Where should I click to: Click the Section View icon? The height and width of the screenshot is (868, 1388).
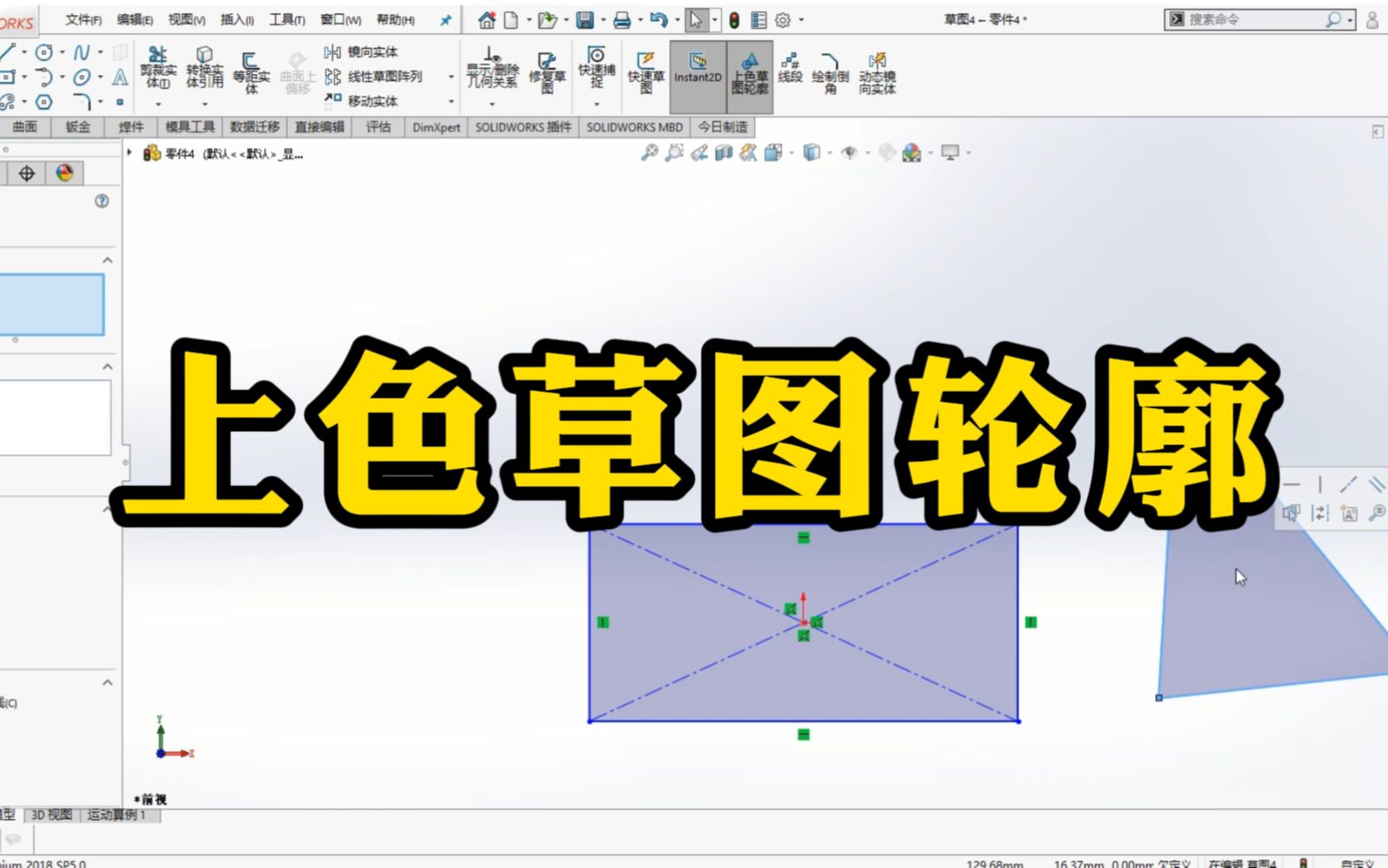click(723, 152)
